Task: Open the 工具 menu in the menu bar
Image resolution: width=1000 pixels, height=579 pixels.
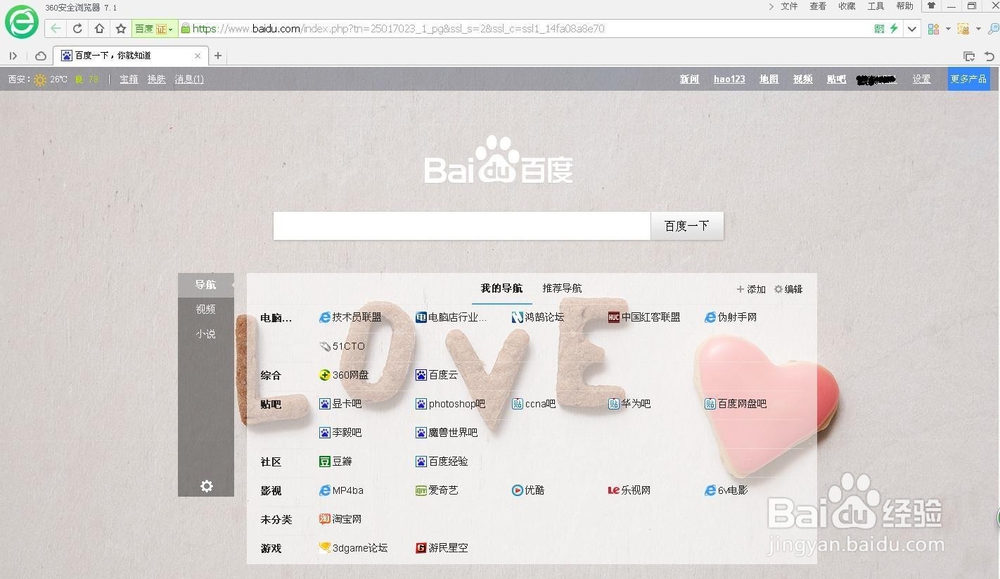Action: pos(876,6)
